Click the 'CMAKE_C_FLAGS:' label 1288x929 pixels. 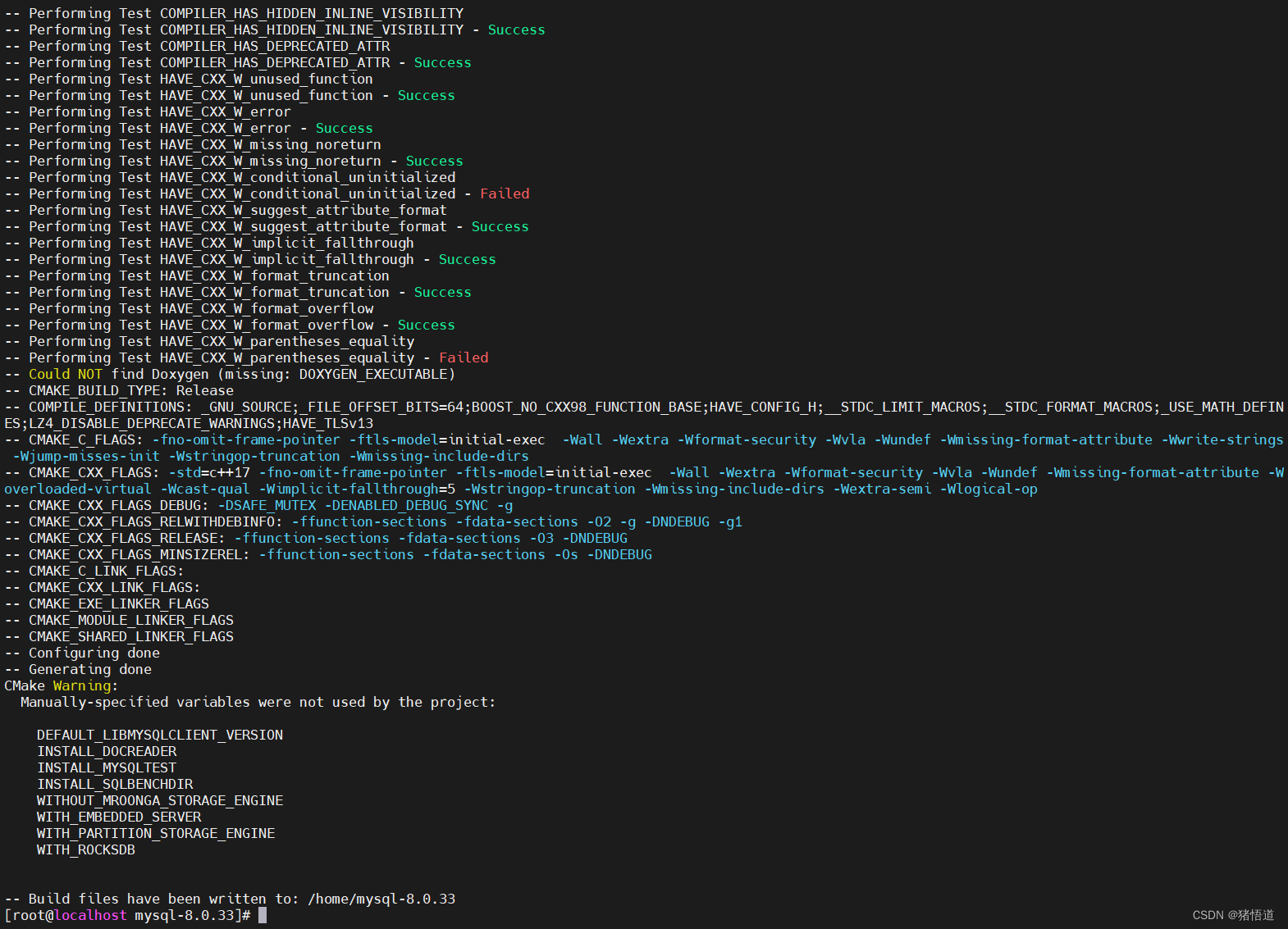86,439
